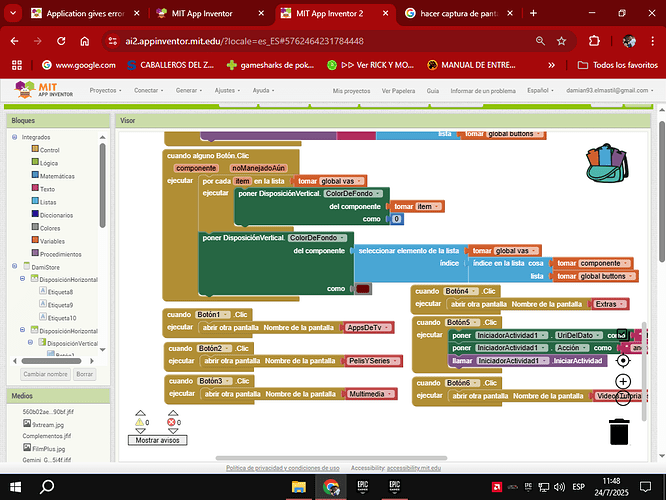Click the Mostrar avisos button
This screenshot has height=500, width=666.
[x=158, y=440]
